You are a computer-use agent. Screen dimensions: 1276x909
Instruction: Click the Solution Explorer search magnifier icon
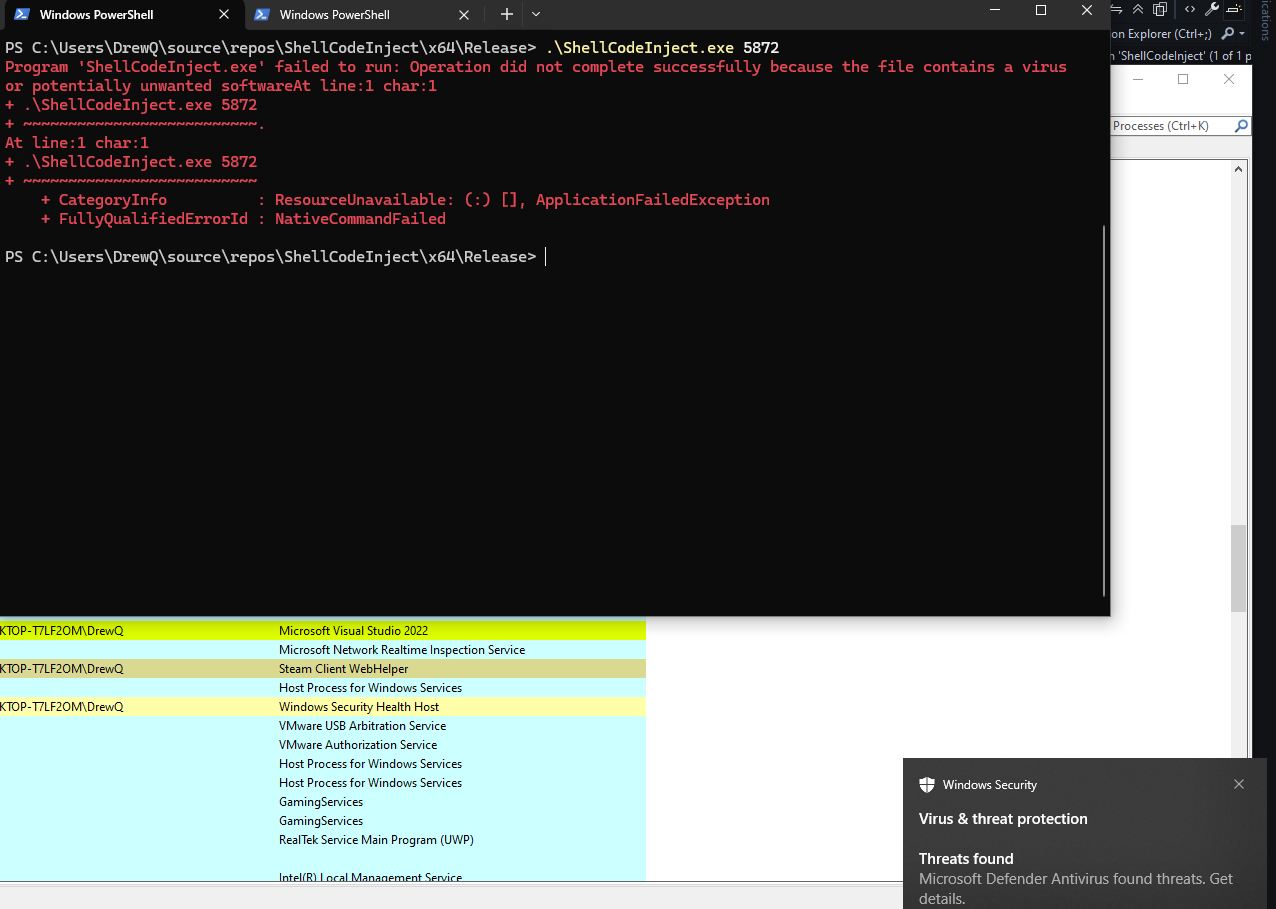1228,33
